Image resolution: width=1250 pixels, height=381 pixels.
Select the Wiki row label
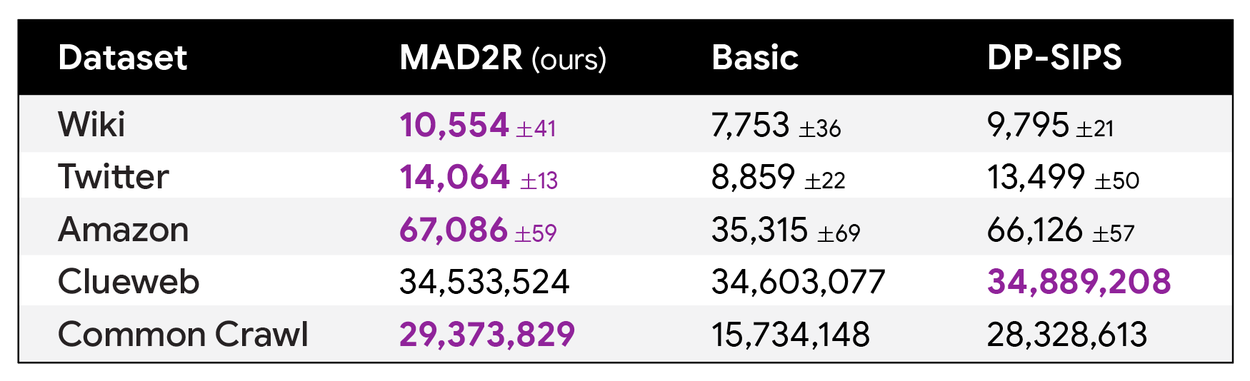[x=91, y=125]
